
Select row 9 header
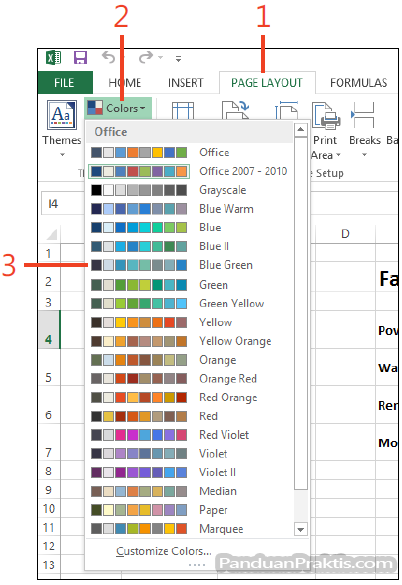click(x=49, y=489)
